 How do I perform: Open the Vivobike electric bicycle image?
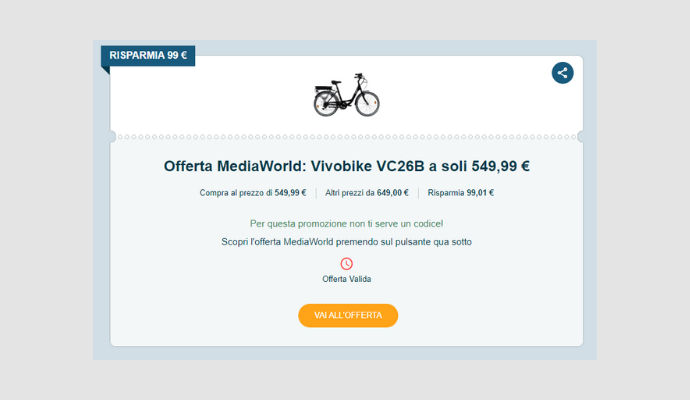pyautogui.click(x=346, y=95)
